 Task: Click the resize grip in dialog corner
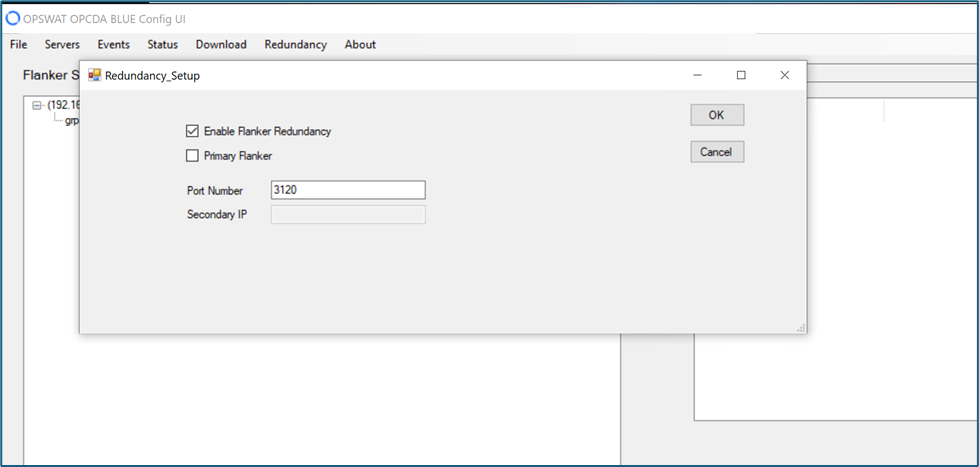click(800, 327)
